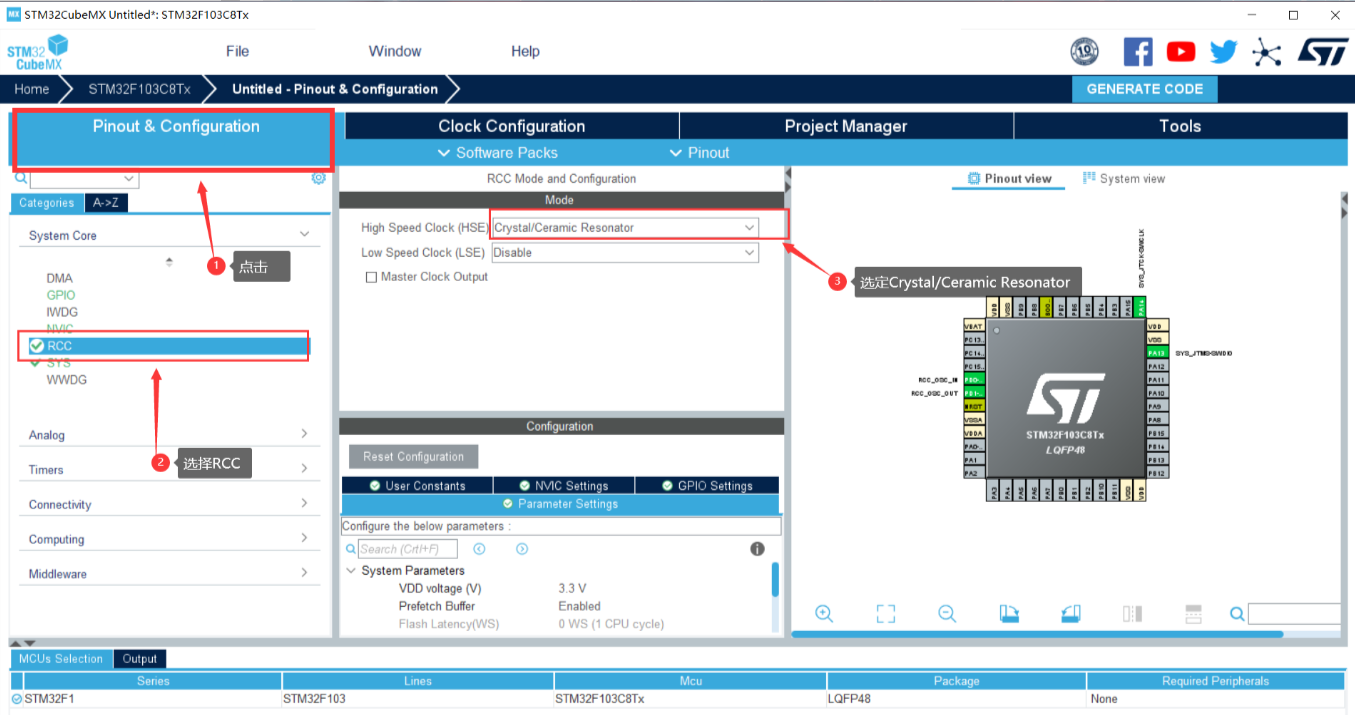Open the Window menu
The width and height of the screenshot is (1355, 715).
[x=395, y=51]
